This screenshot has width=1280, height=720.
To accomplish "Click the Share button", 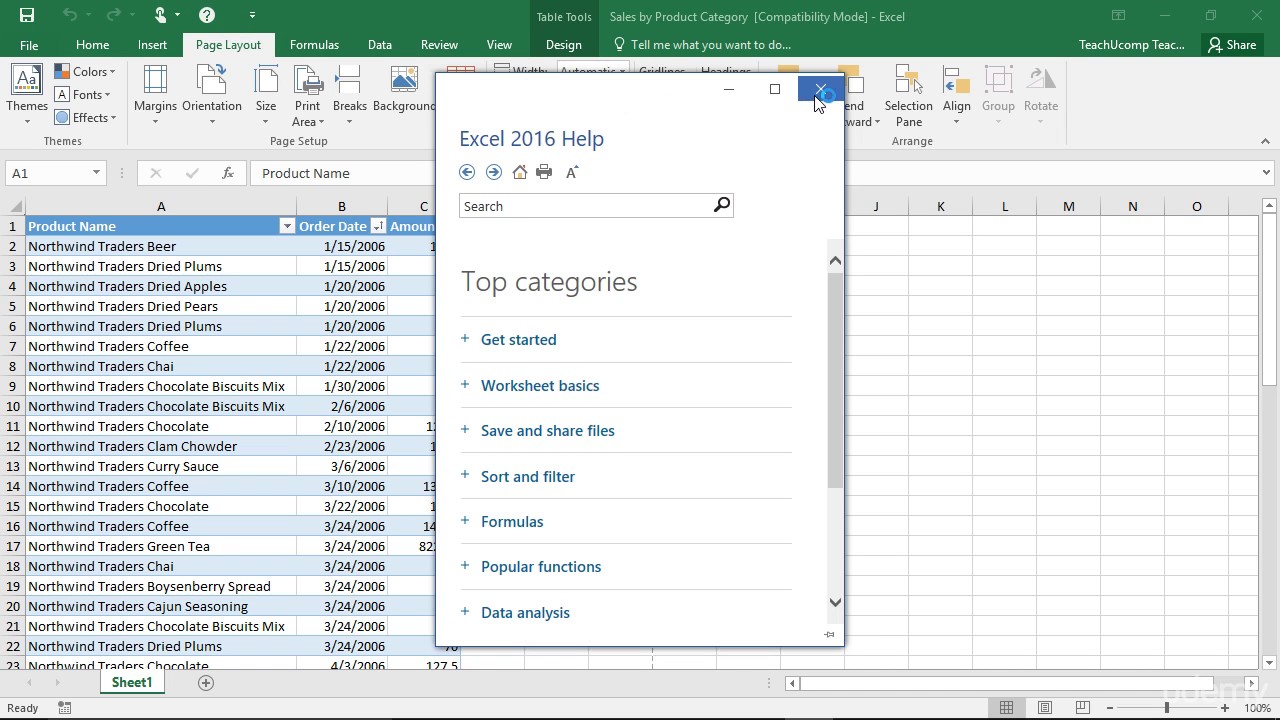I will (x=1231, y=45).
